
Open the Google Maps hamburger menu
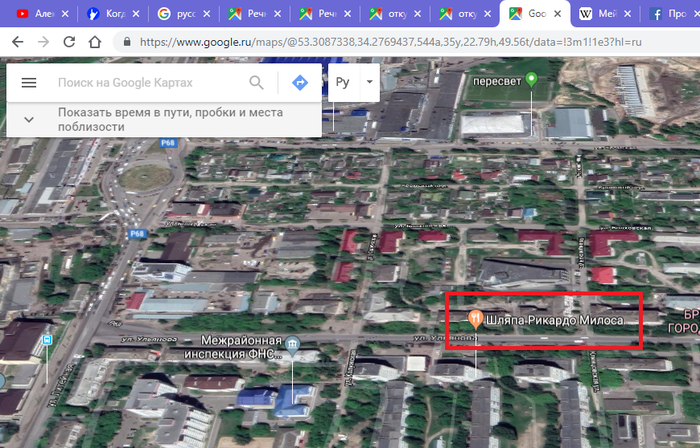tap(28, 83)
